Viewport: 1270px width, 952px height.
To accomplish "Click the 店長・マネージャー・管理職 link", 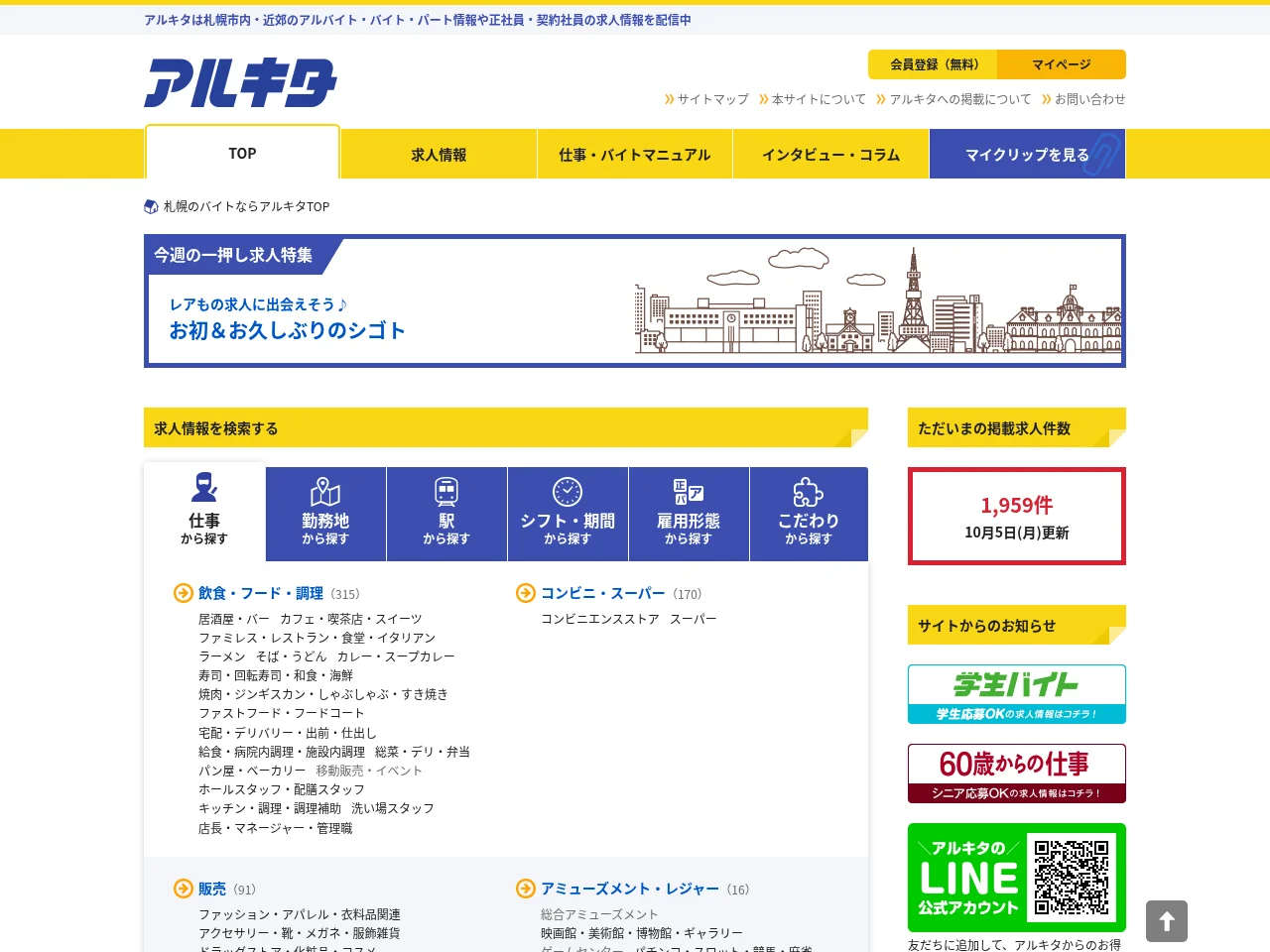I will (x=276, y=828).
